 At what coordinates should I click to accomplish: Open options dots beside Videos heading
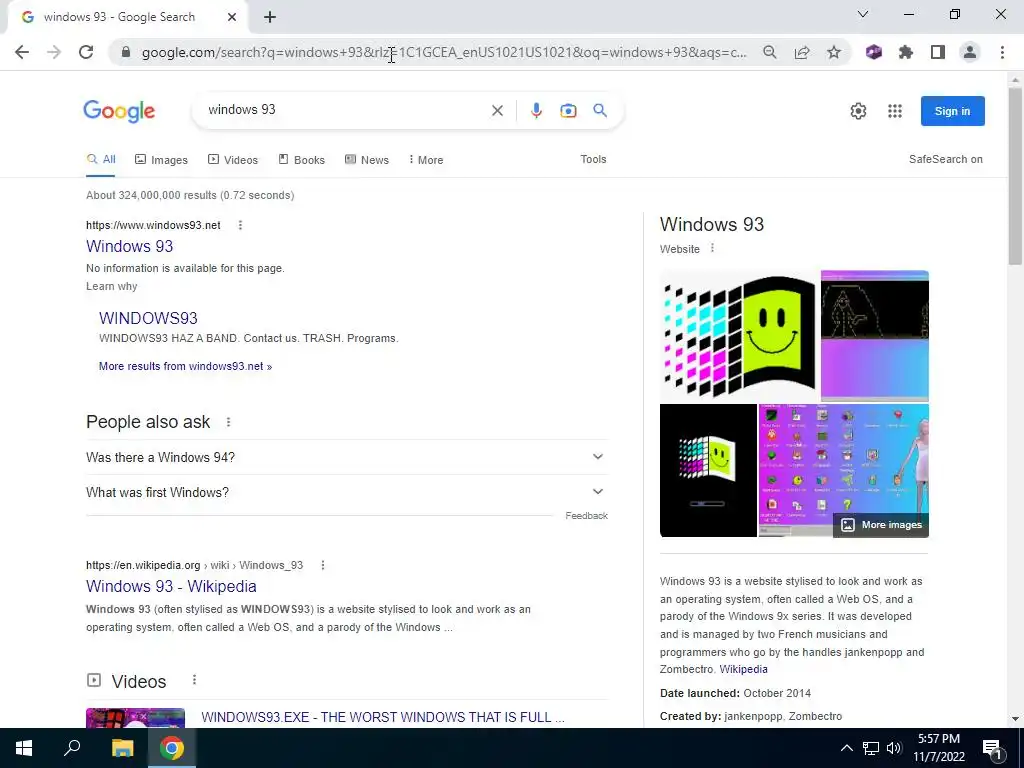pos(194,680)
